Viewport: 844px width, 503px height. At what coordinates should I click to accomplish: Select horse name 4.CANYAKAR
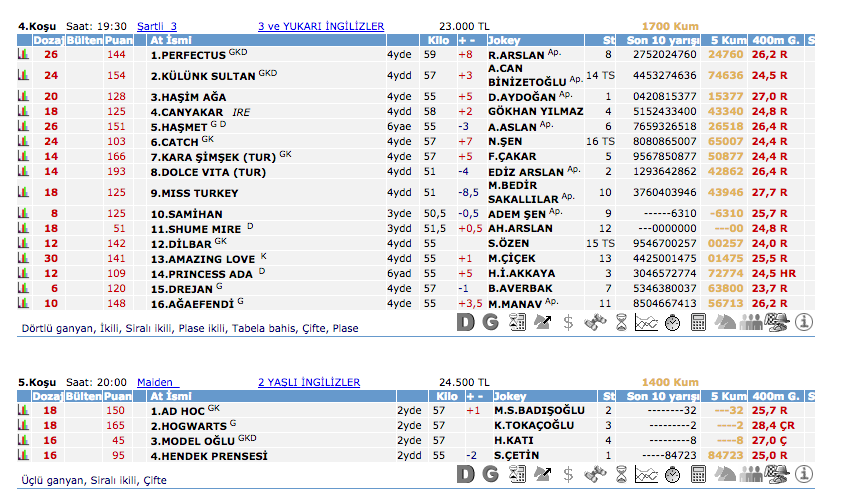click(x=187, y=112)
